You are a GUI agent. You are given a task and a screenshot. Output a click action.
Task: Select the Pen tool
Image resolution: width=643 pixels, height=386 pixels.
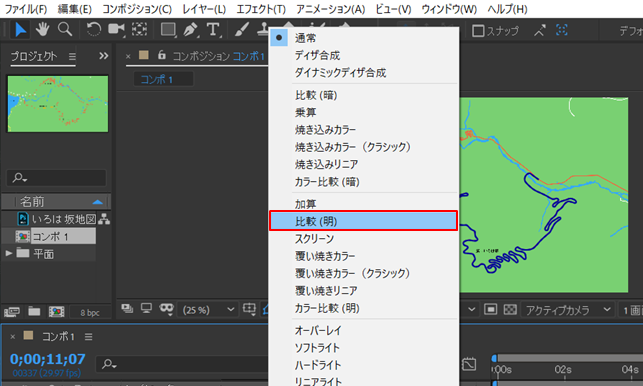click(x=190, y=30)
